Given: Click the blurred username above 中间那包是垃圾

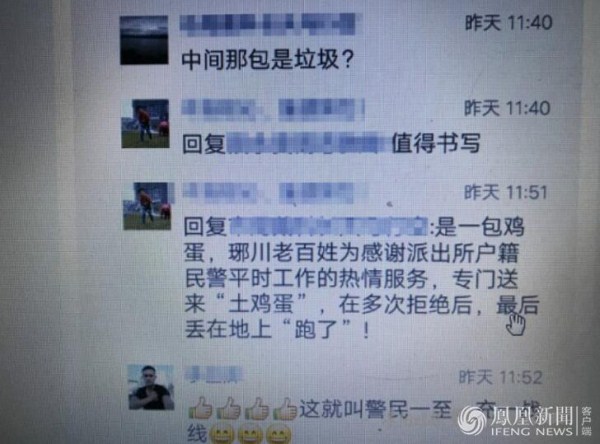Looking at the screenshot, I should coord(269,24).
